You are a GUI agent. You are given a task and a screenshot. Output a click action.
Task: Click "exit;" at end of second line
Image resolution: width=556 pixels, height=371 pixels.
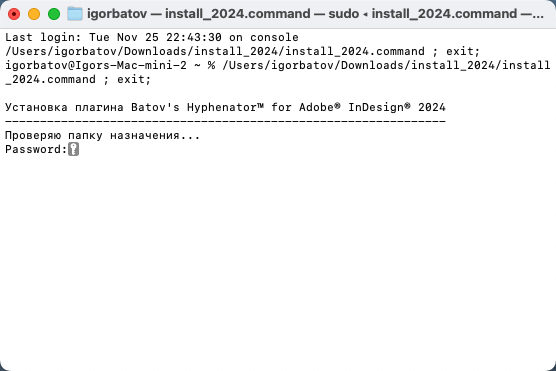463,51
